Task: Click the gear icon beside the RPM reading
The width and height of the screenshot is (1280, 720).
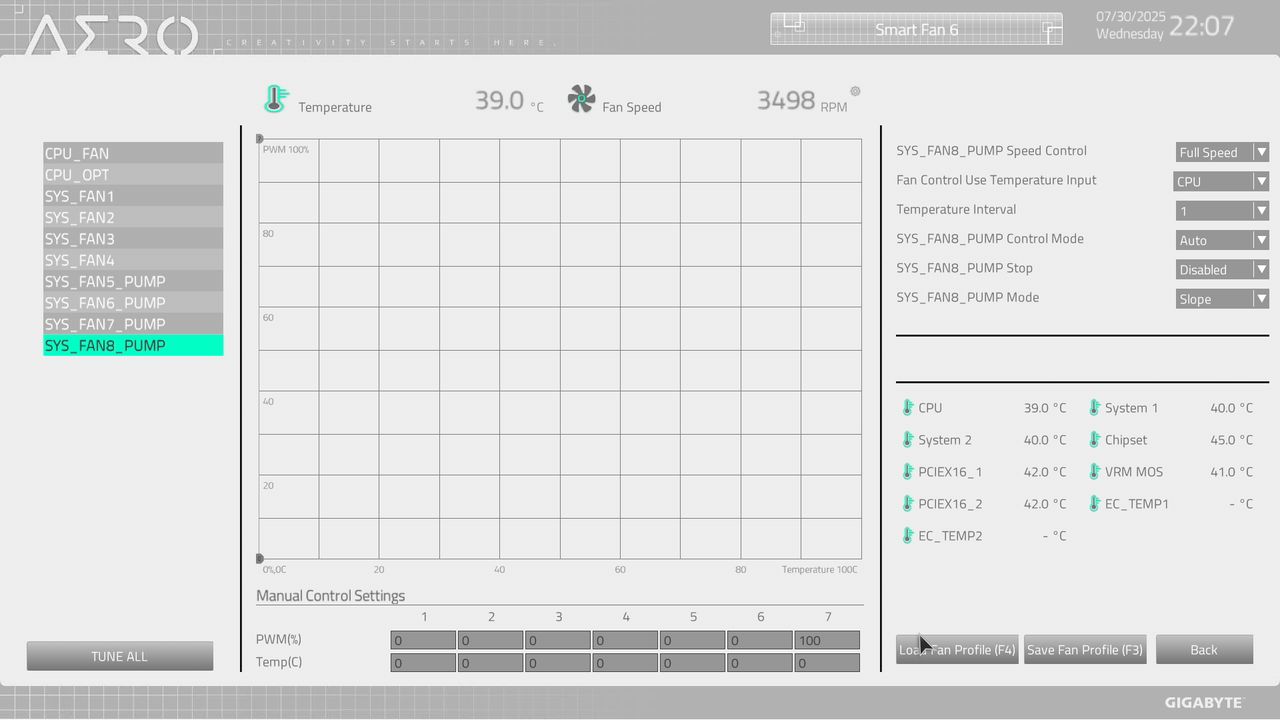Action: [855, 91]
